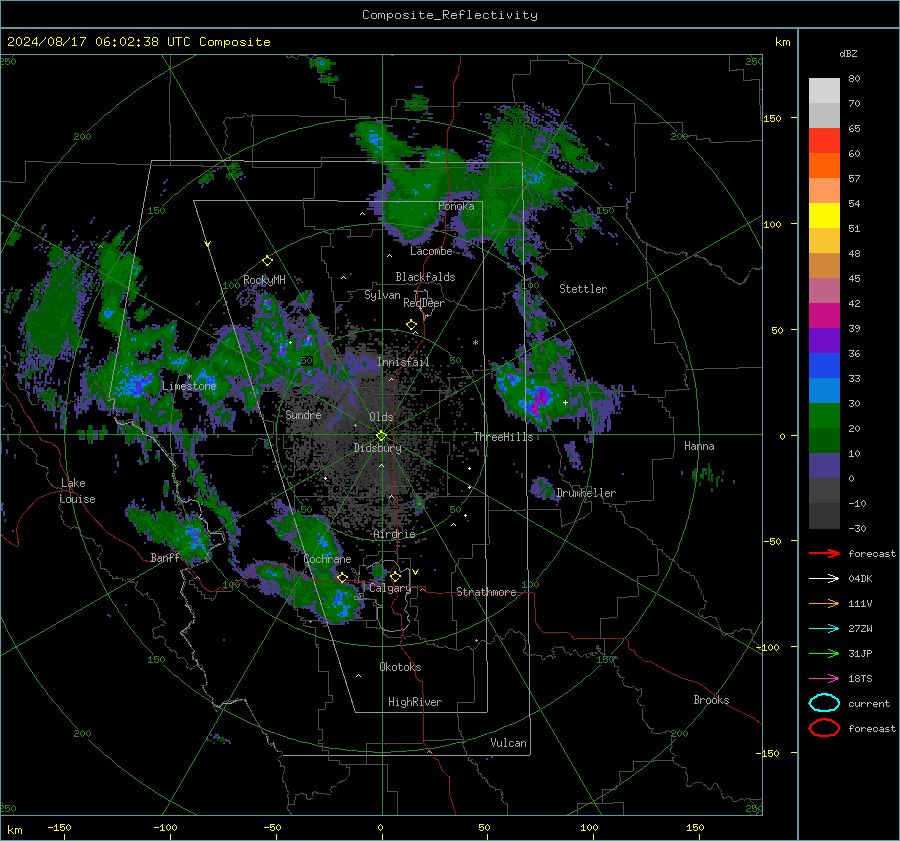Click the Drumheller city label
The image size is (900, 841).
pyautogui.click(x=585, y=493)
